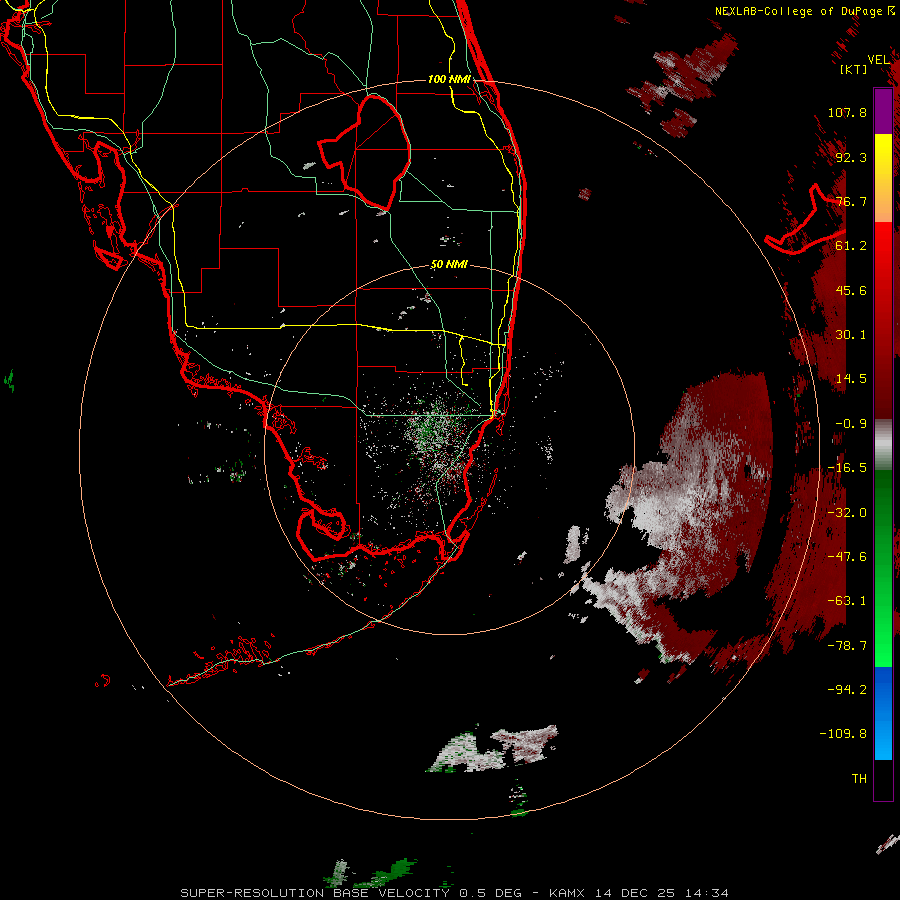Screen dimensions: 900x900
Task: Click the purple top segment of color bar
Action: pyautogui.click(x=883, y=112)
